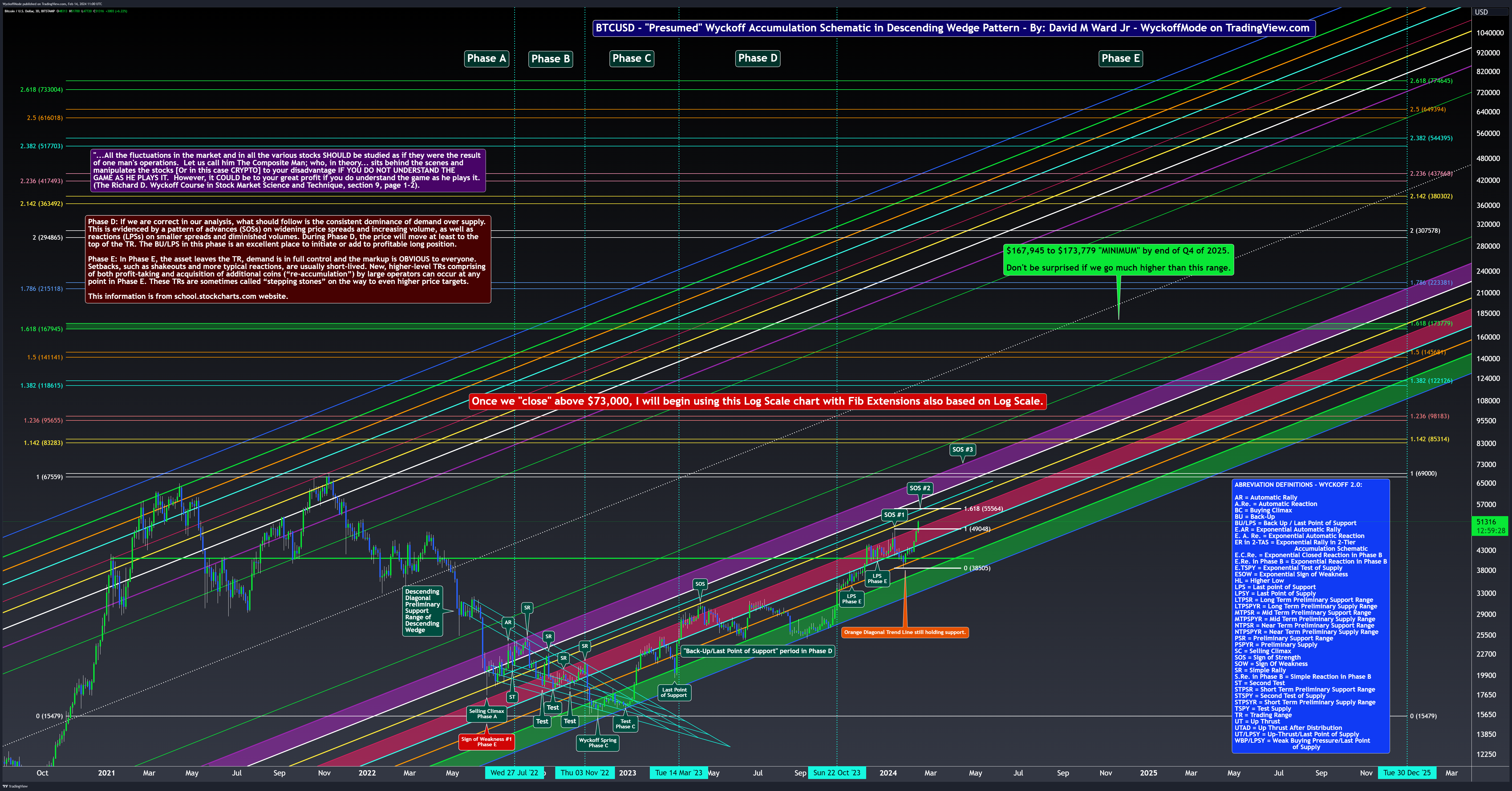The image size is (1512, 791).
Task: Click the Thu 03 Nov '22 date marker
Action: pos(585,773)
